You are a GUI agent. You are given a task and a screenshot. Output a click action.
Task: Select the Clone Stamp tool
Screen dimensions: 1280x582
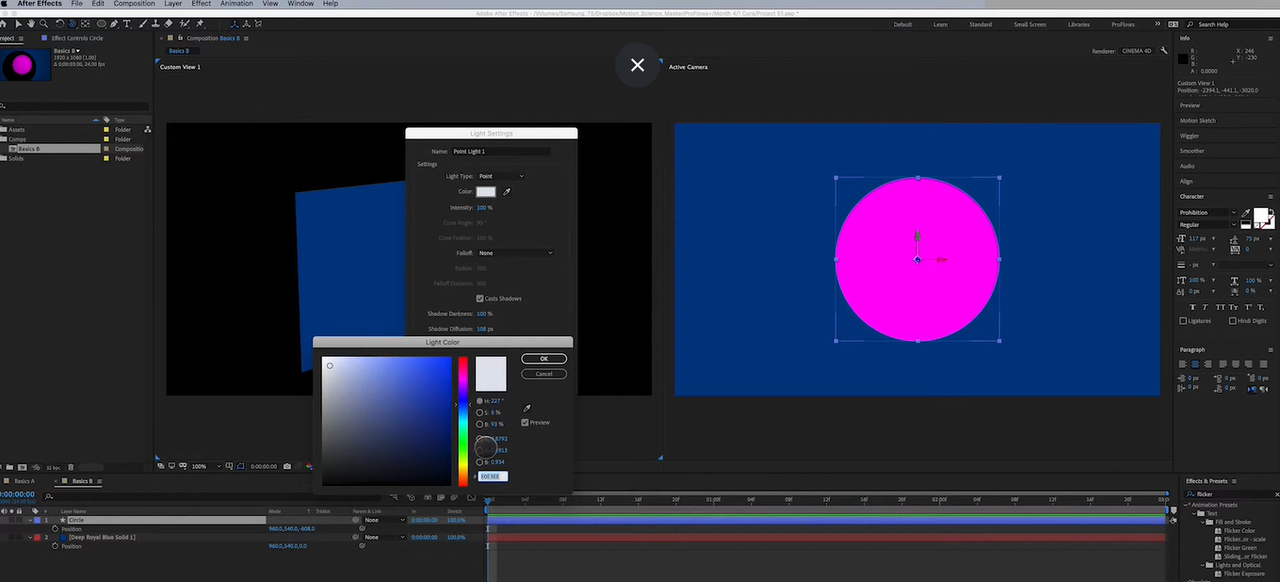click(155, 23)
